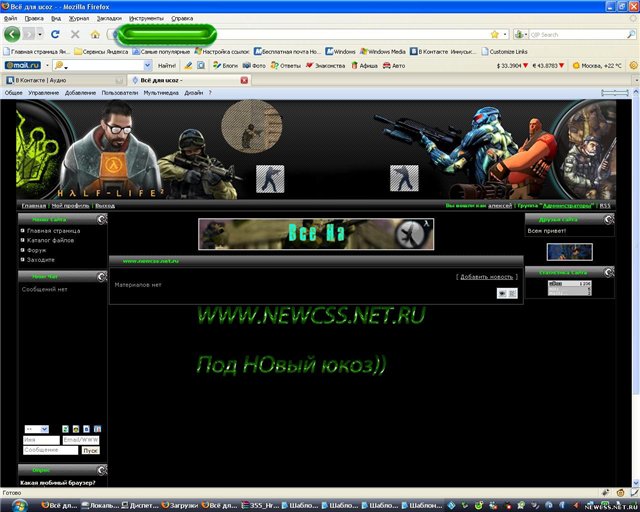Open Управление in the uCoz admin bar
The image size is (640, 512).
pyautogui.click(x=43, y=93)
